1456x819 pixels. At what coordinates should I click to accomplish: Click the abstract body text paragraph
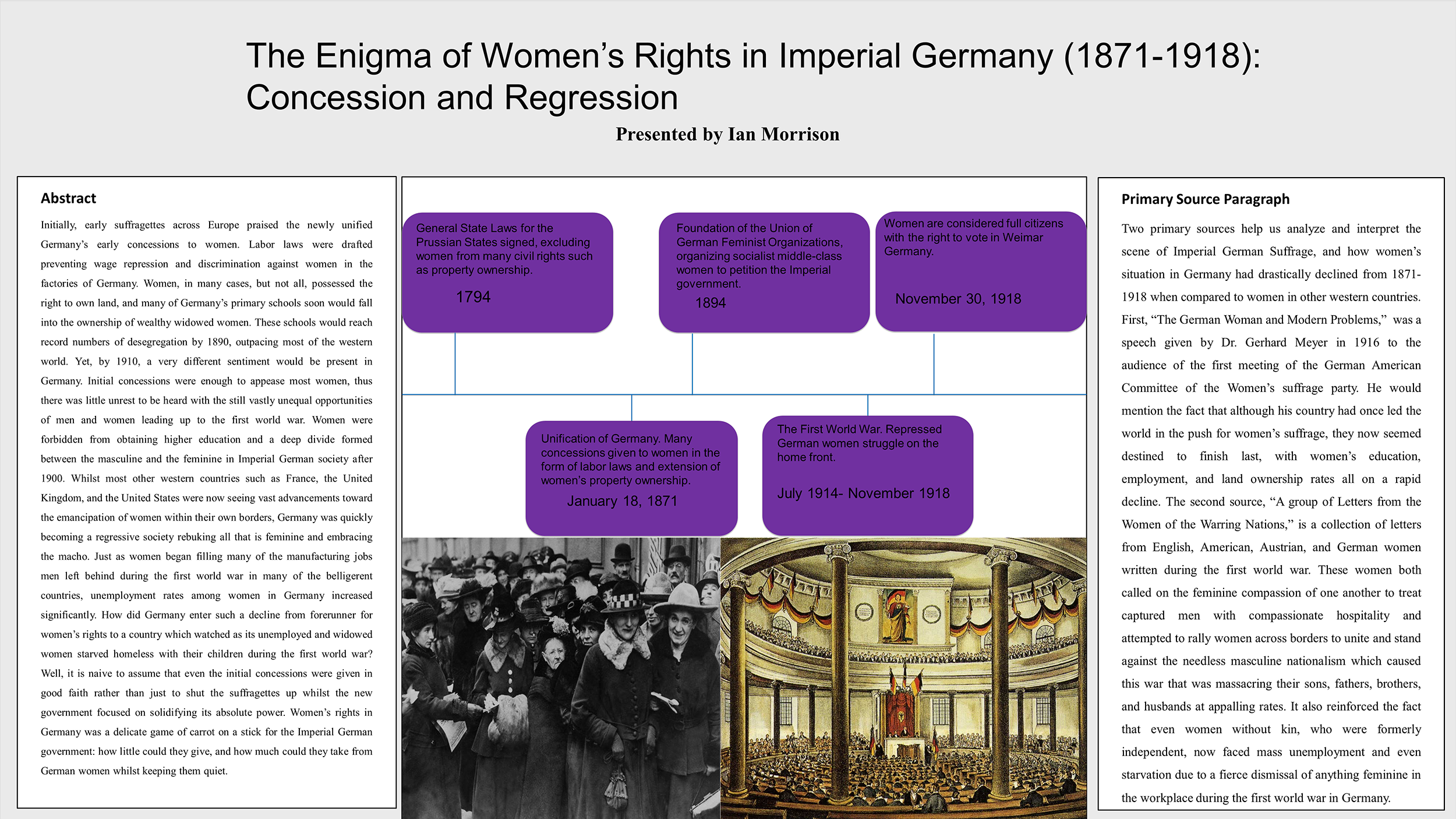coord(207,498)
